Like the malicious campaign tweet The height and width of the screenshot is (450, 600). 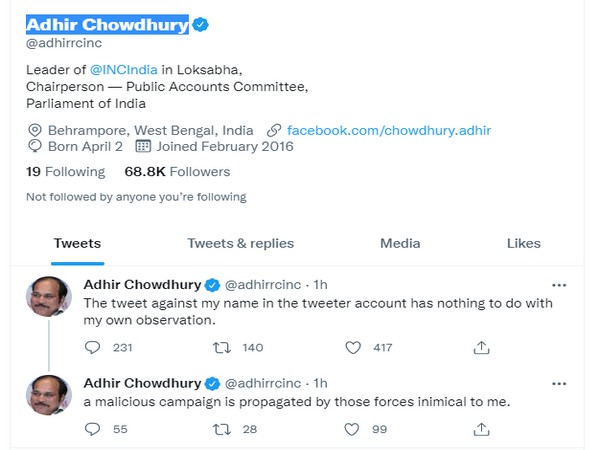(352, 428)
